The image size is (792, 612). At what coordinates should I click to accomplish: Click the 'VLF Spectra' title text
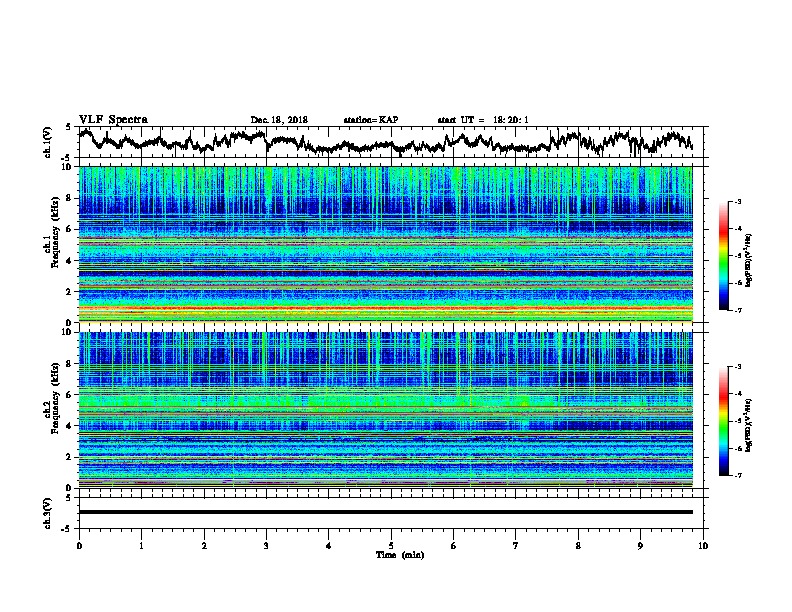(113, 120)
